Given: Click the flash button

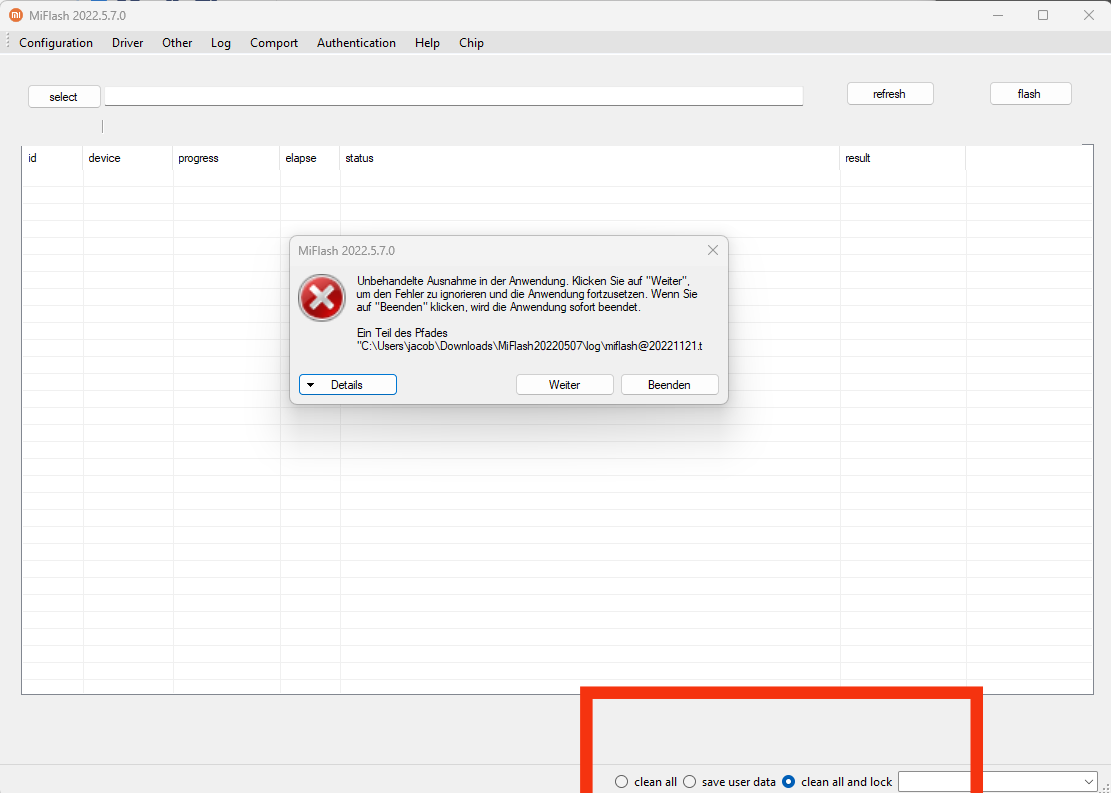Looking at the screenshot, I should [x=1030, y=94].
